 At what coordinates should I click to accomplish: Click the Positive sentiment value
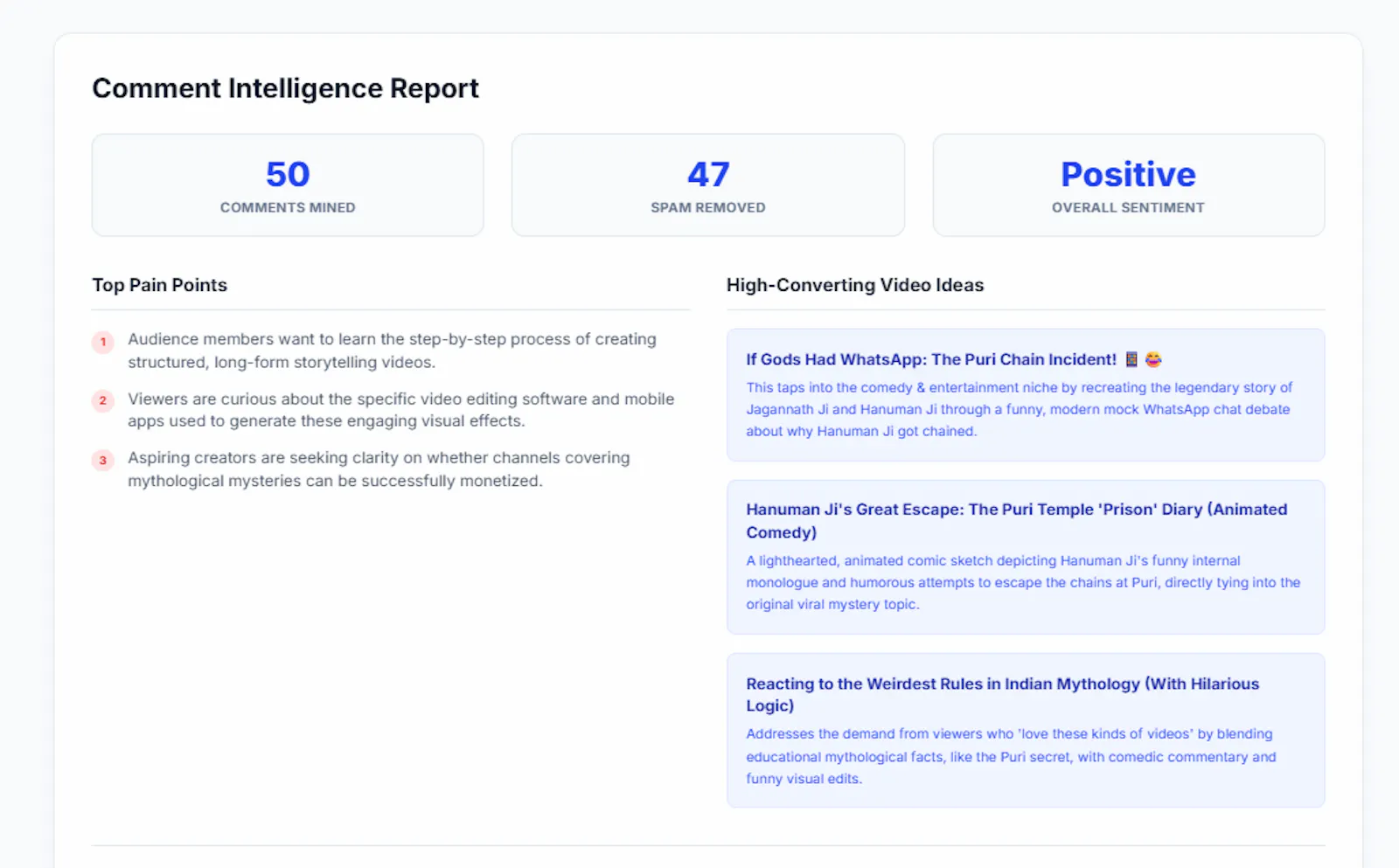pyautogui.click(x=1128, y=174)
